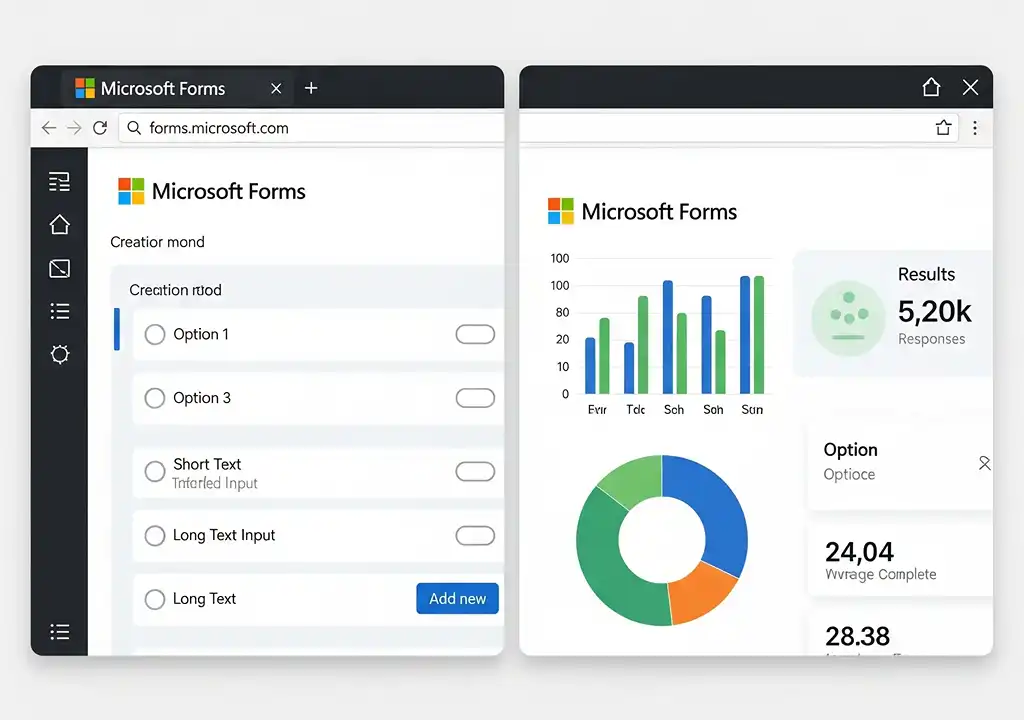The width and height of the screenshot is (1024, 720).
Task: Select the Long Text Input radio button
Action: 155,536
